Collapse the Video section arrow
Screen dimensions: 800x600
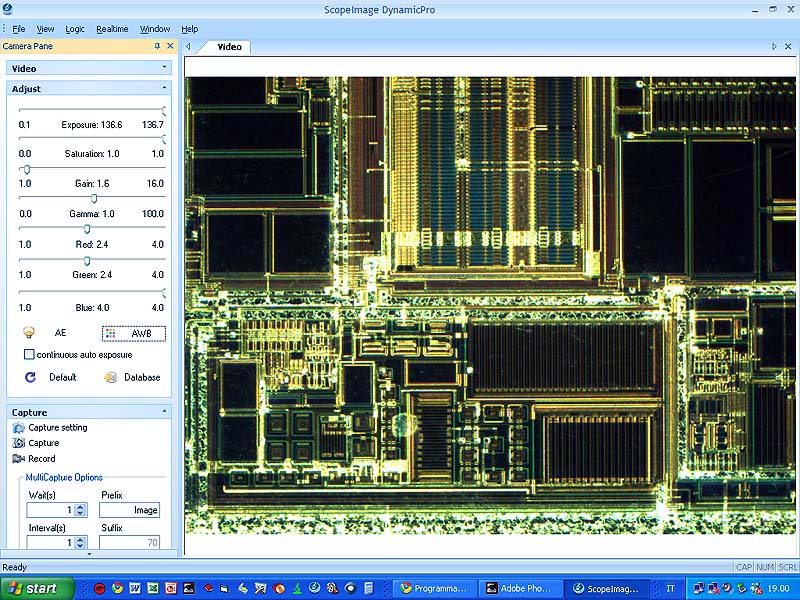[164, 67]
